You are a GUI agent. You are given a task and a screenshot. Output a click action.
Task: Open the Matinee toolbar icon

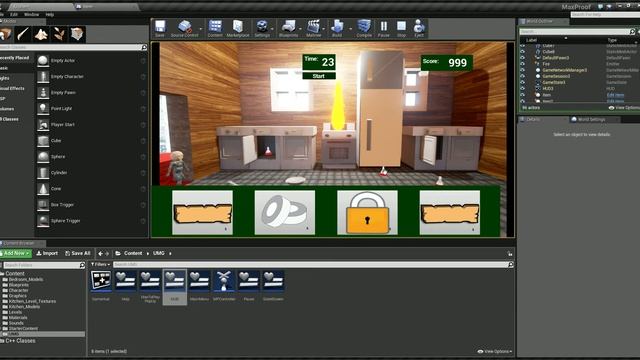[313, 29]
